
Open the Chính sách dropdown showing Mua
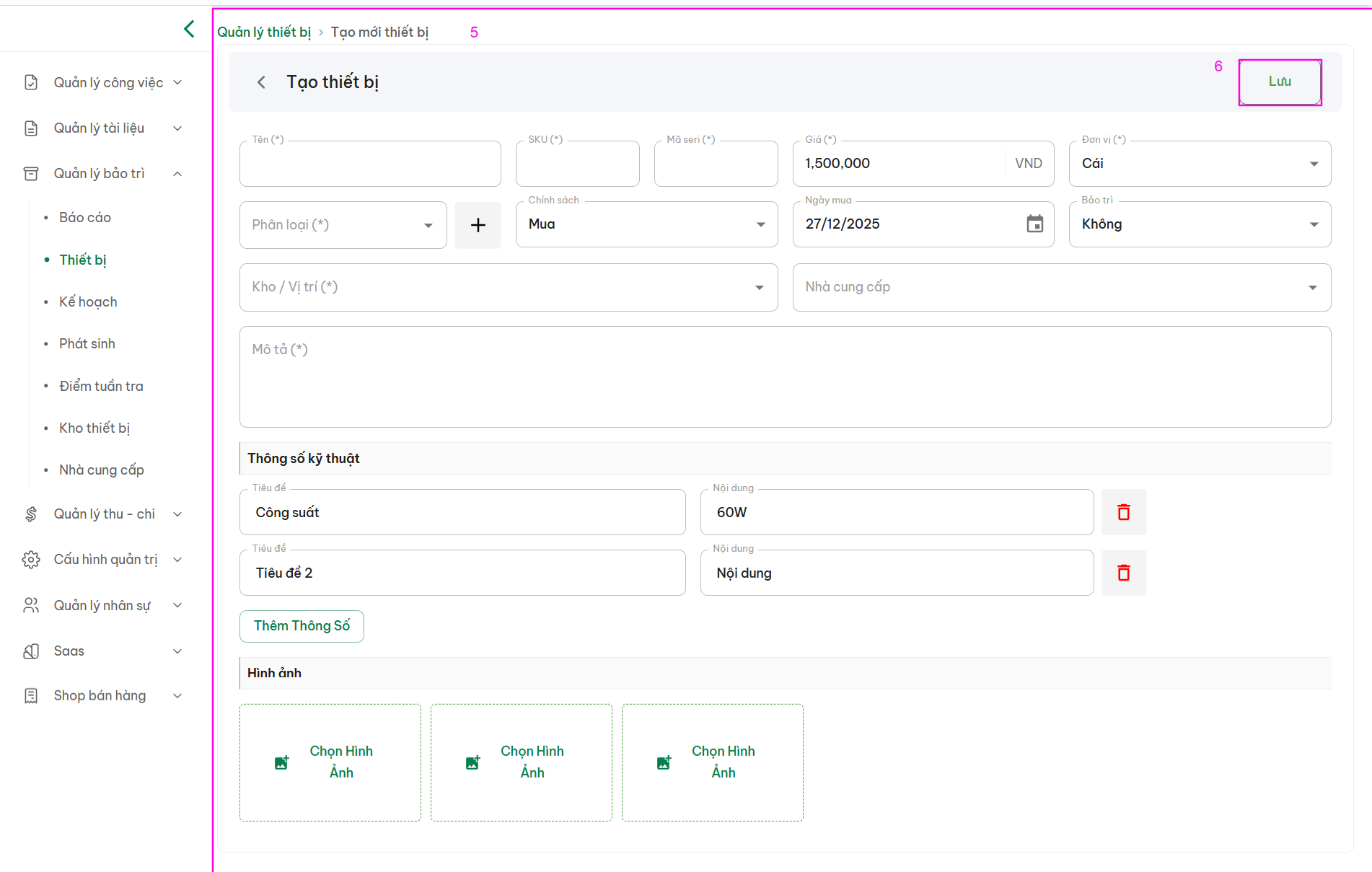[x=646, y=224]
